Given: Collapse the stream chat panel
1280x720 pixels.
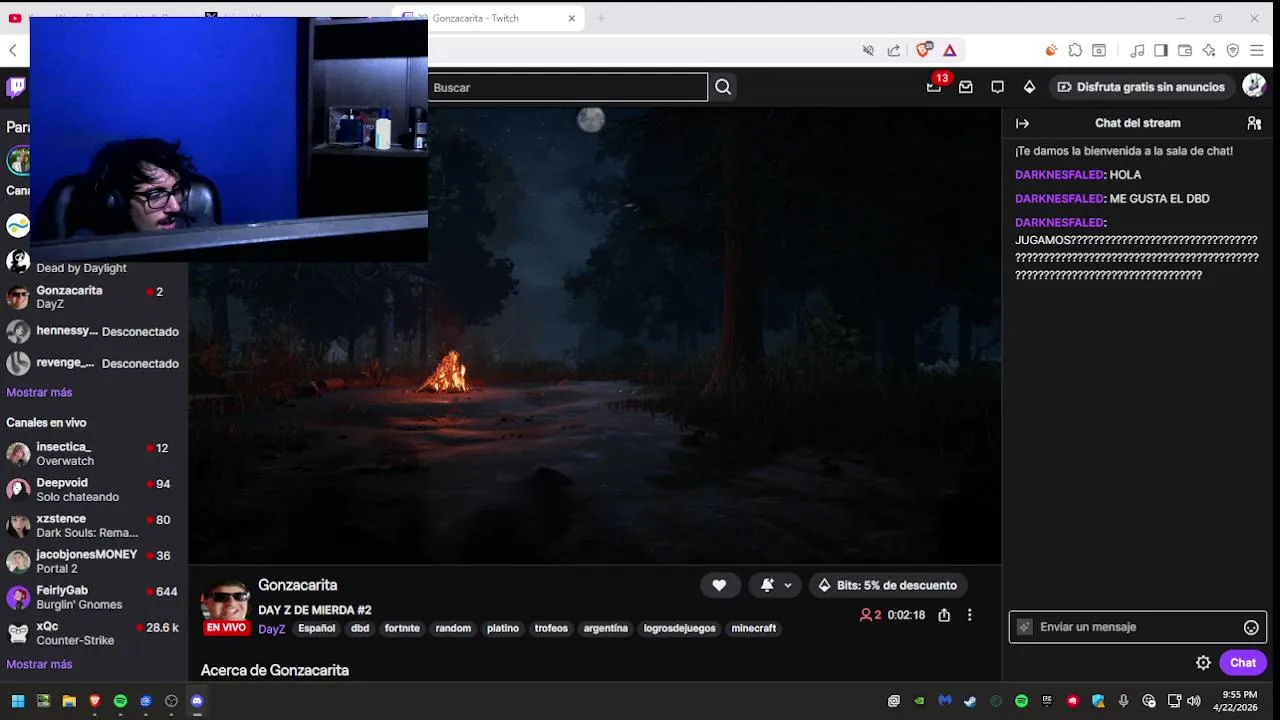Looking at the screenshot, I should (x=1022, y=123).
